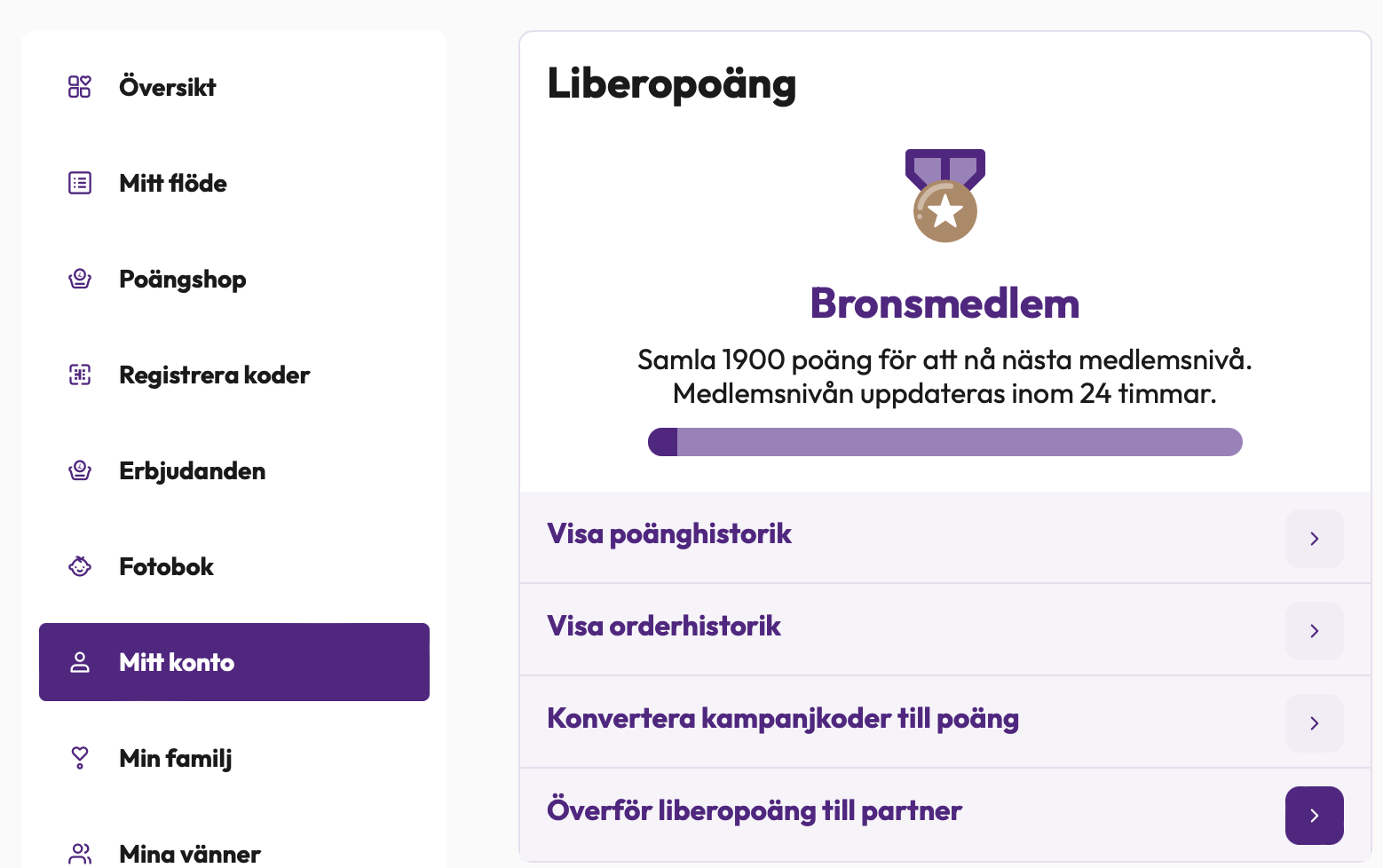Click the Fotobok baby face icon

pyautogui.click(x=80, y=566)
